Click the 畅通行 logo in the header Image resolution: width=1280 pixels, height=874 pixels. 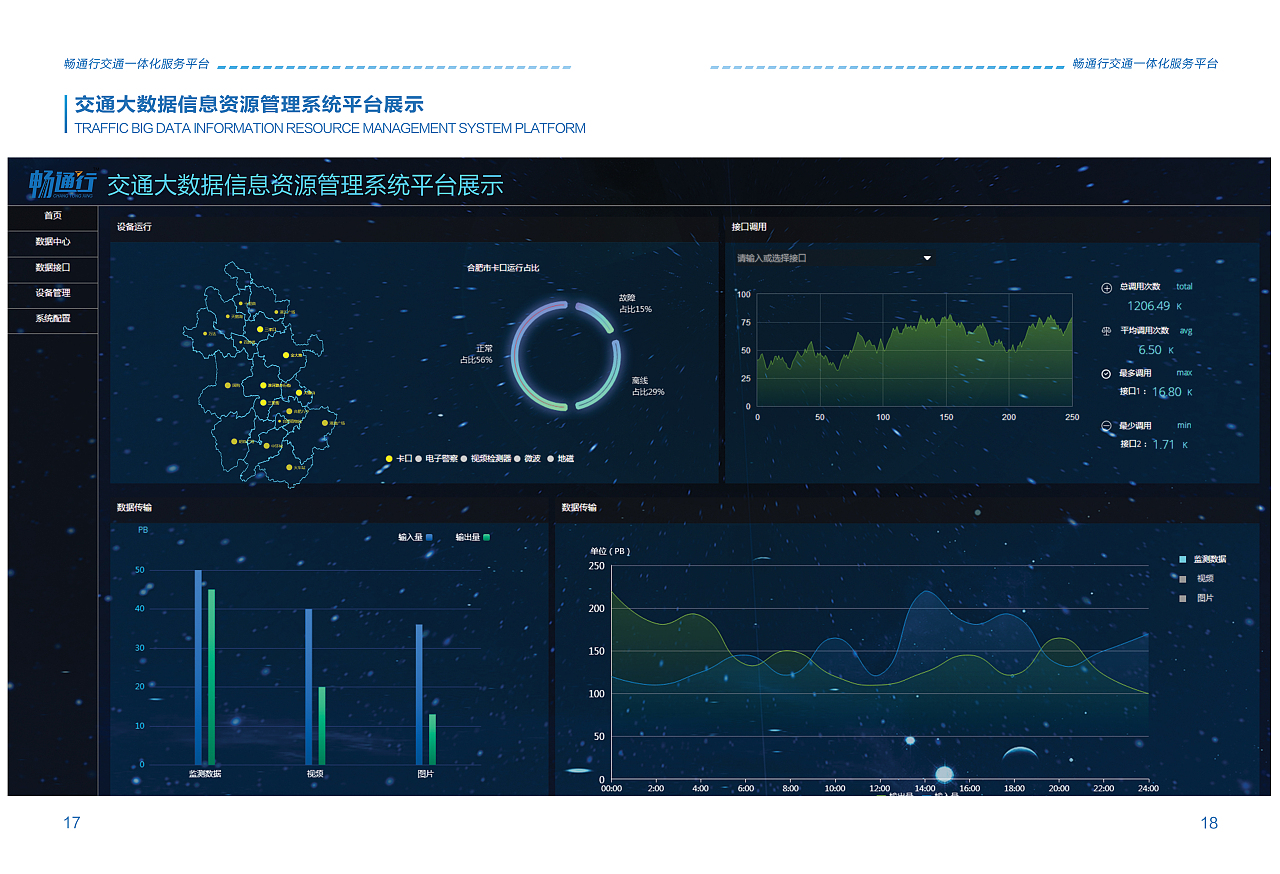point(62,184)
